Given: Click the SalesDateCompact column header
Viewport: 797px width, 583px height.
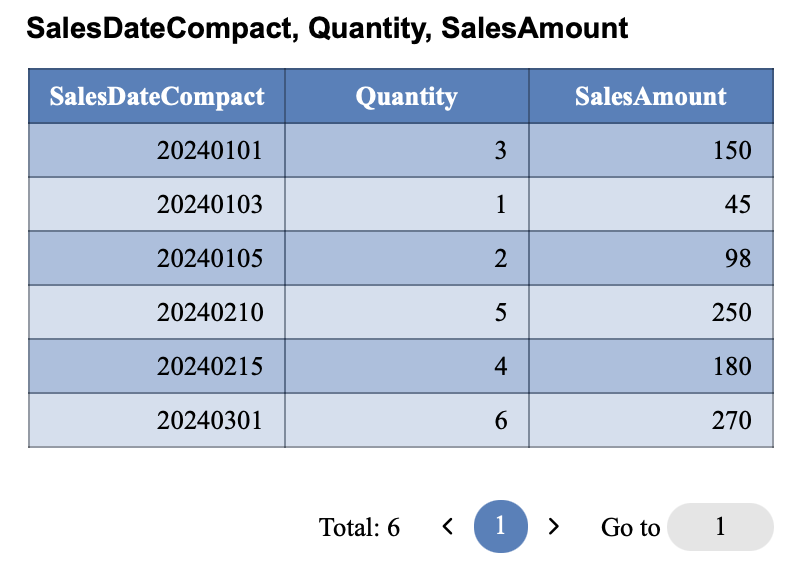Looking at the screenshot, I should click(x=157, y=96).
